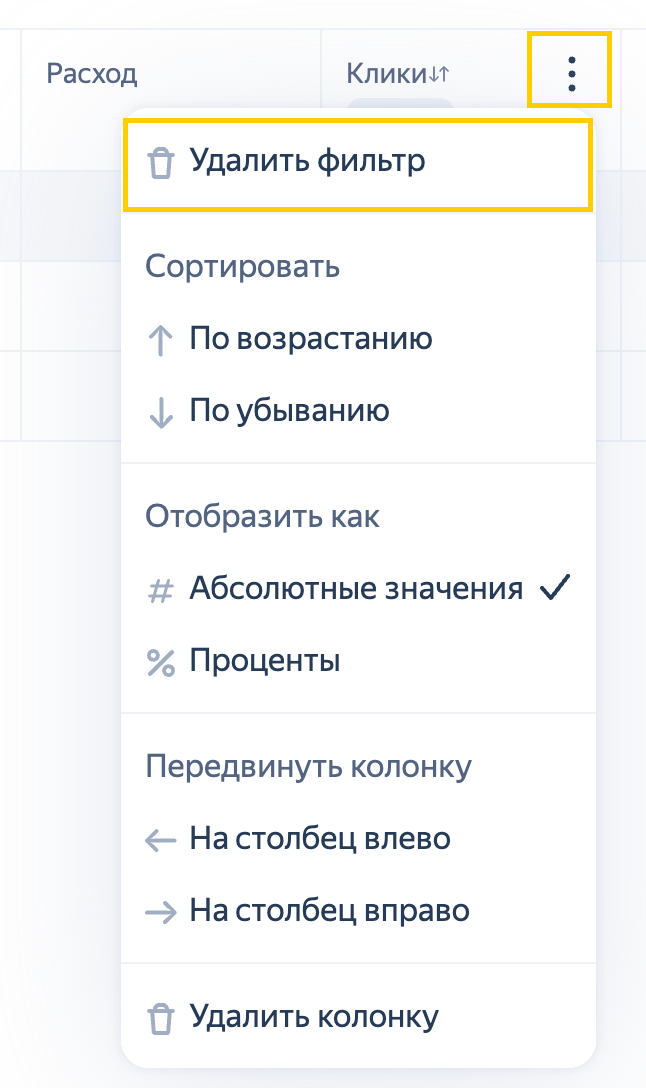Click the trash icon beside Удалить колонку
Viewport: 646px width, 1088px height.
pyautogui.click(x=160, y=1019)
